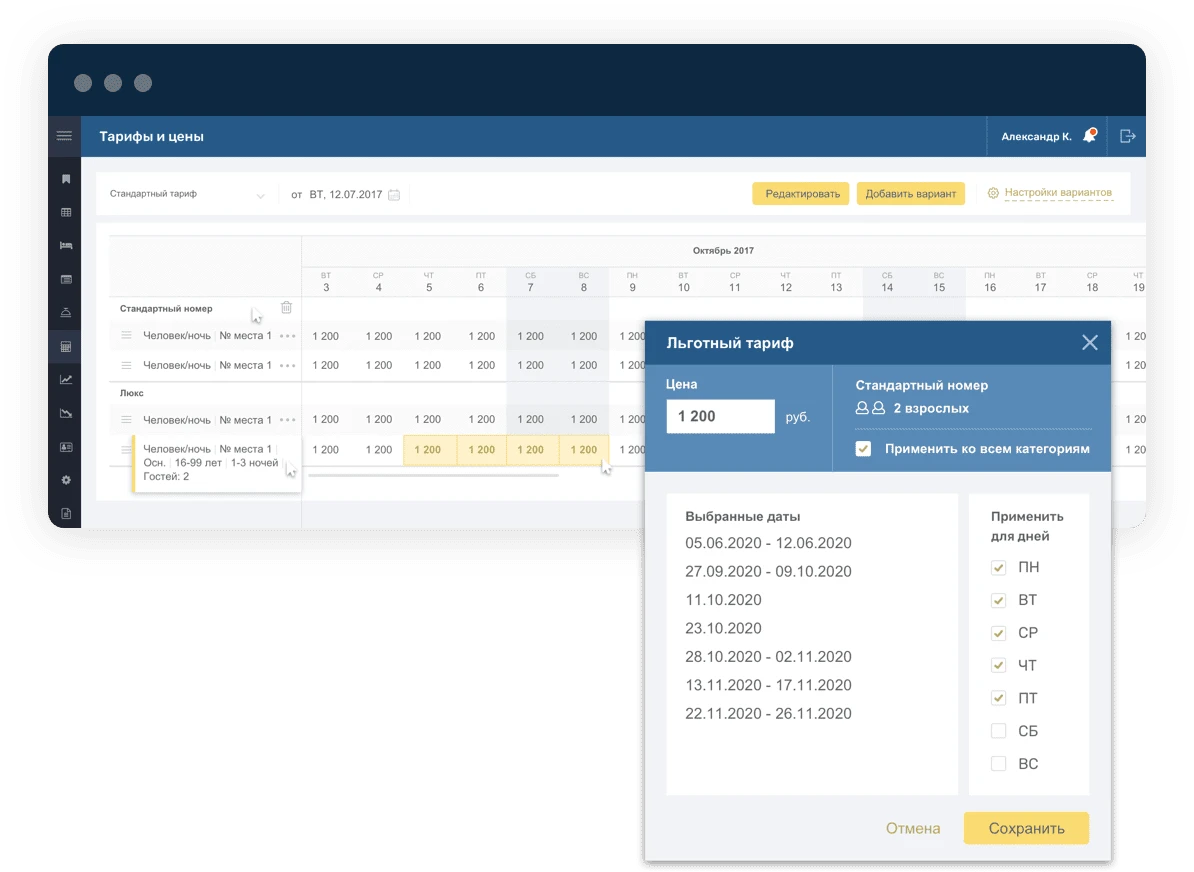Uncheck the ВТ day checkbox in dialog
Image resolution: width=1194 pixels, height=872 pixels.
point(998,600)
